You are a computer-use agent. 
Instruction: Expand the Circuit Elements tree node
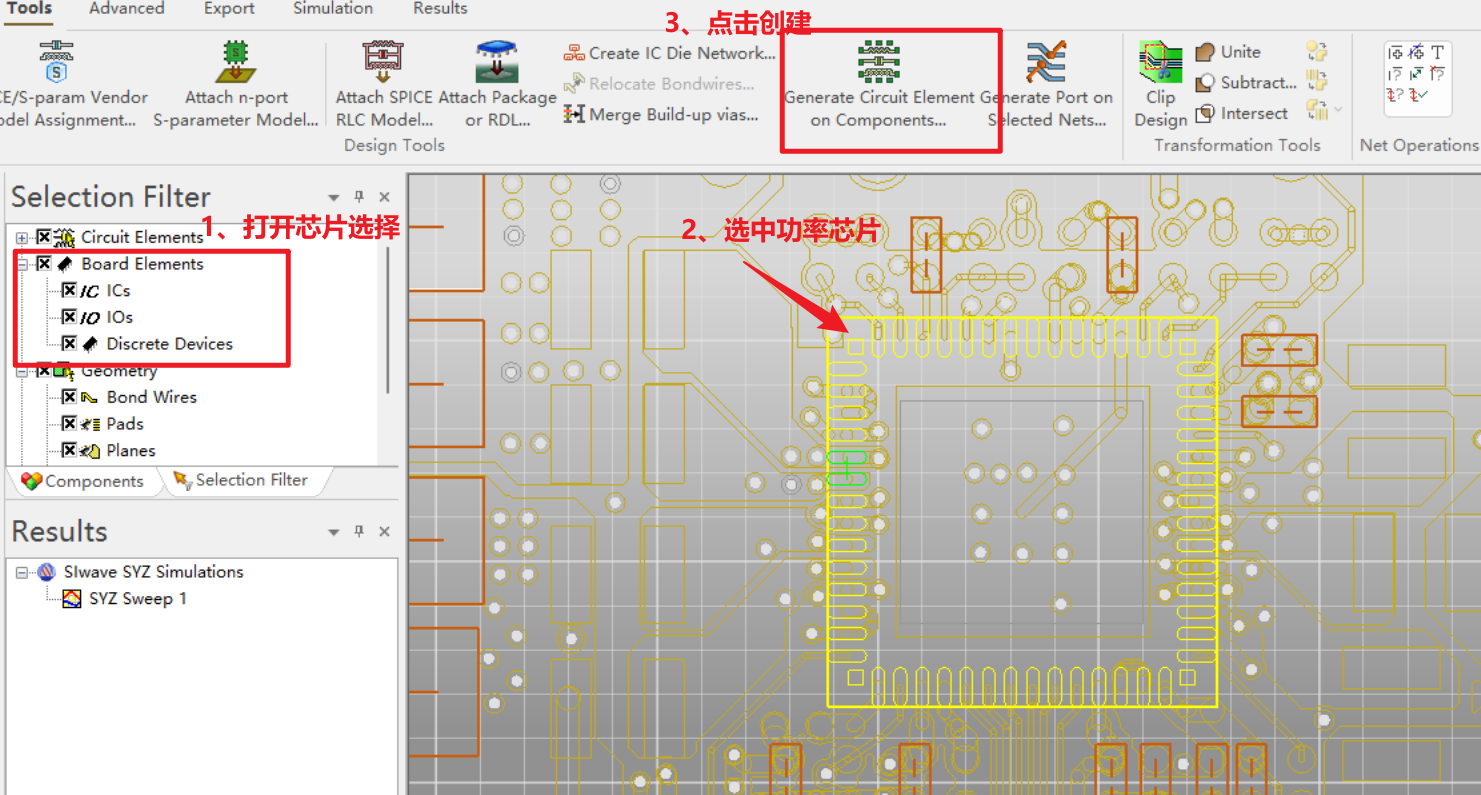tap(21, 237)
